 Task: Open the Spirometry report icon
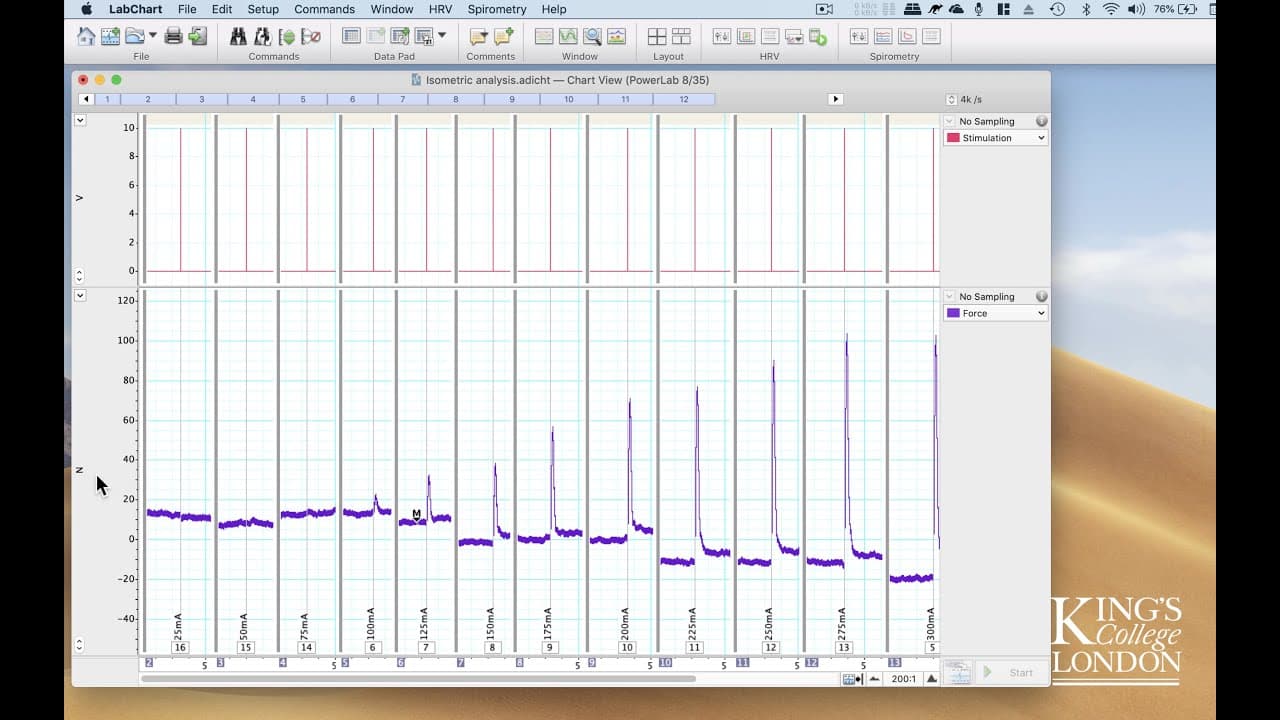point(931,37)
